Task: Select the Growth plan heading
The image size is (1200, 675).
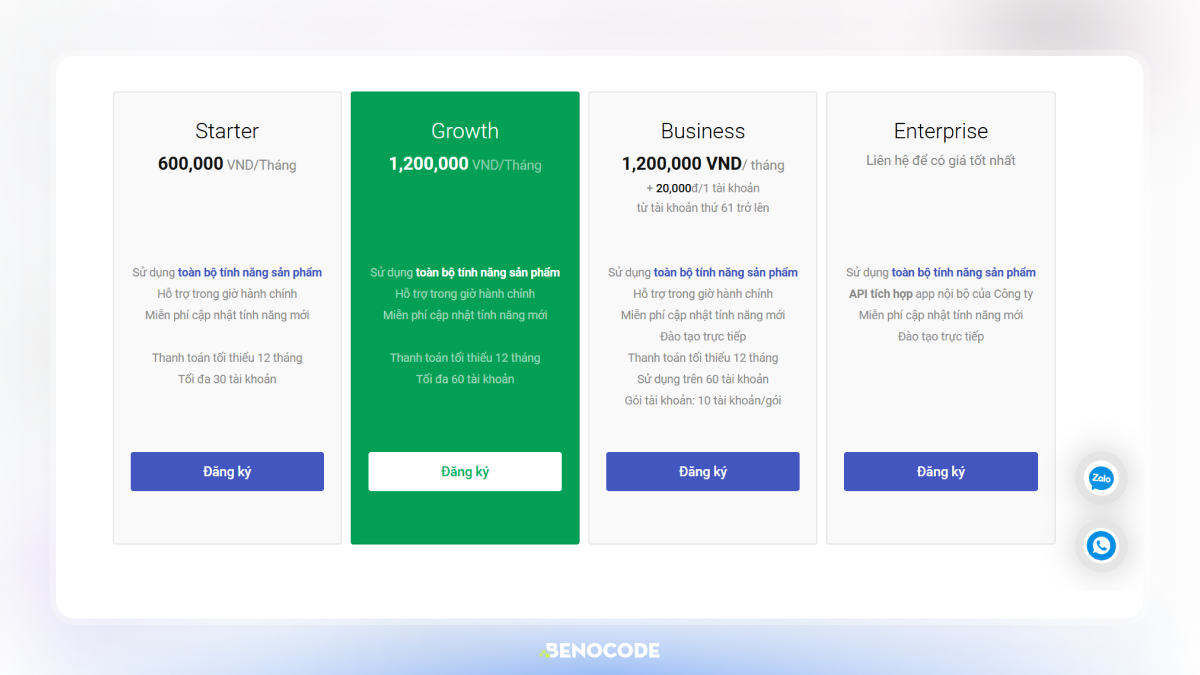Action: [465, 131]
